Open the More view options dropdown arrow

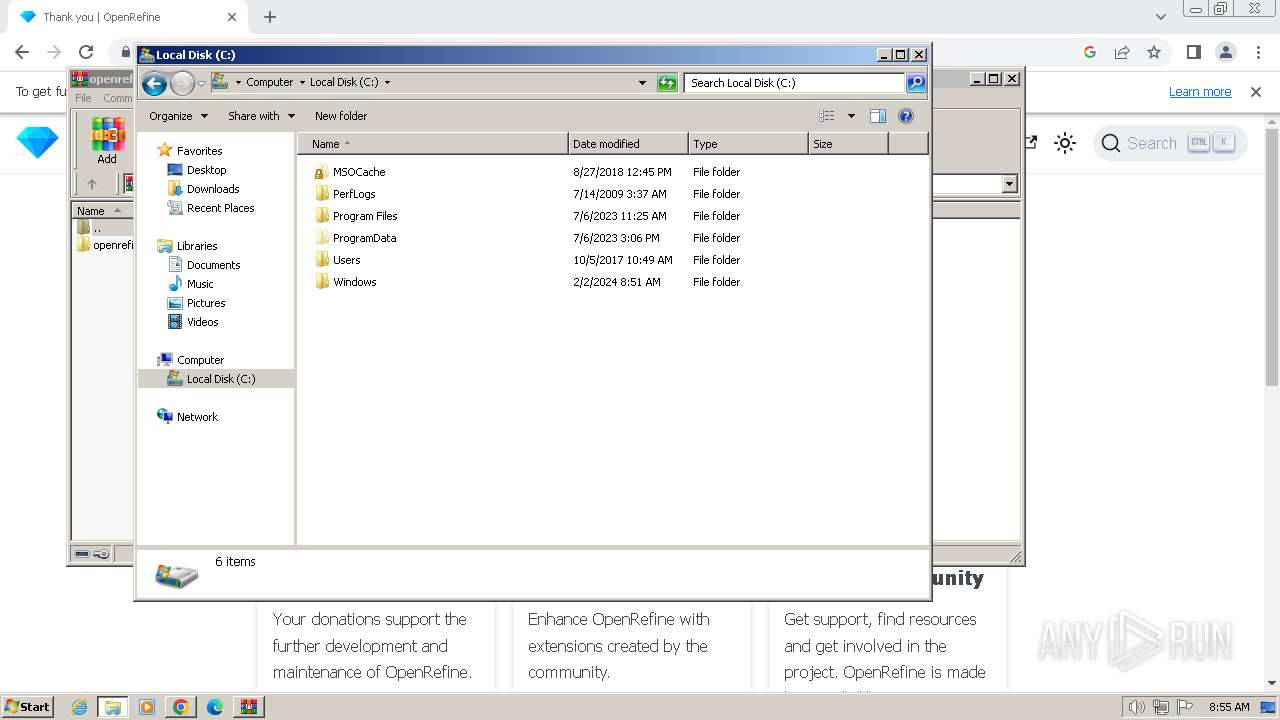click(851, 116)
